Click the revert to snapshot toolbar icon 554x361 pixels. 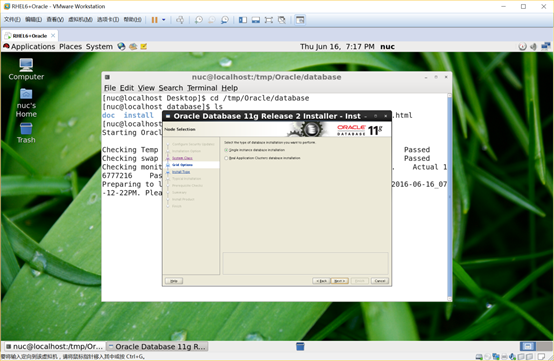click(212, 20)
